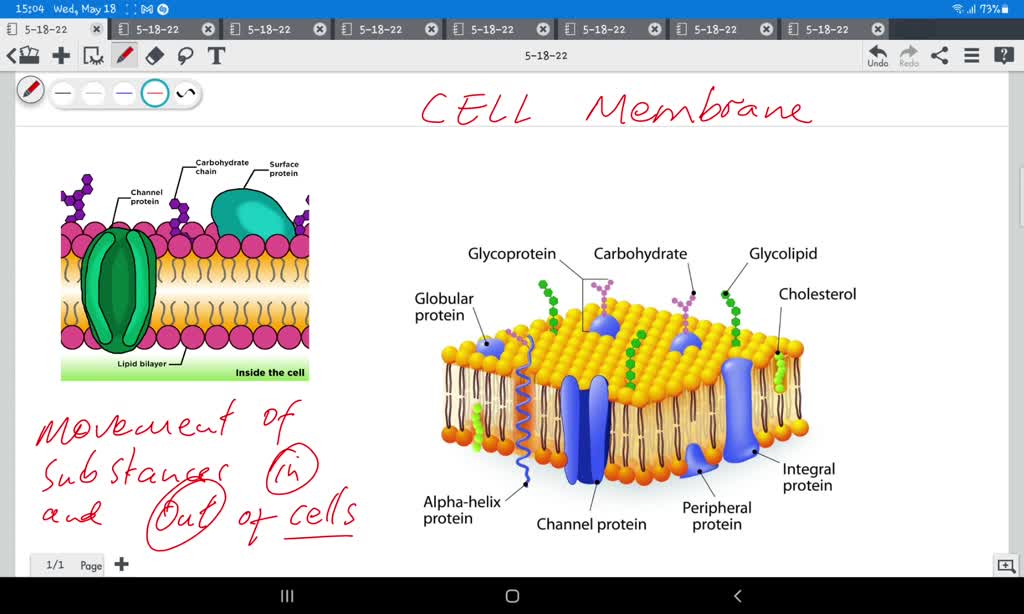Open the page browser icon

tap(29, 55)
